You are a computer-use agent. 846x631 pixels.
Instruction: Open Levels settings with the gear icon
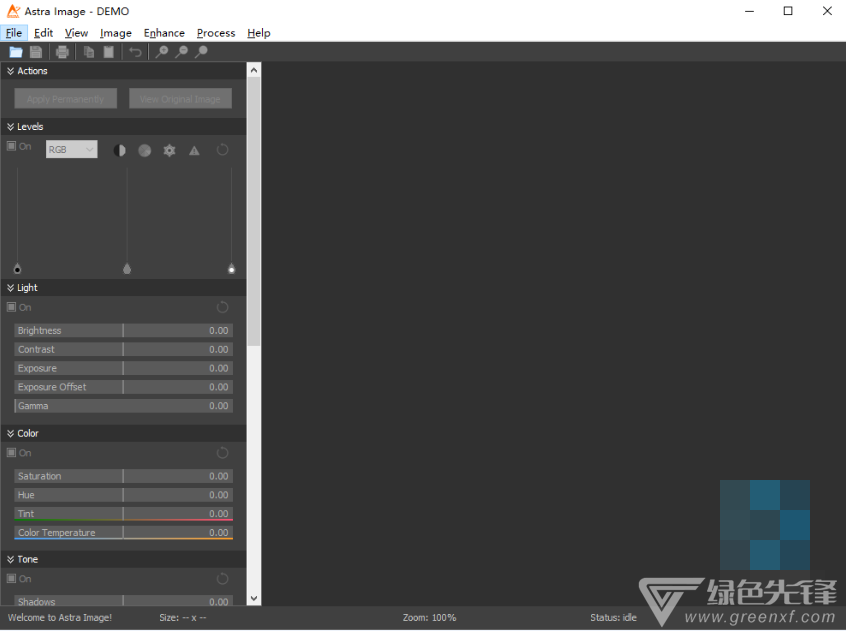pos(169,150)
